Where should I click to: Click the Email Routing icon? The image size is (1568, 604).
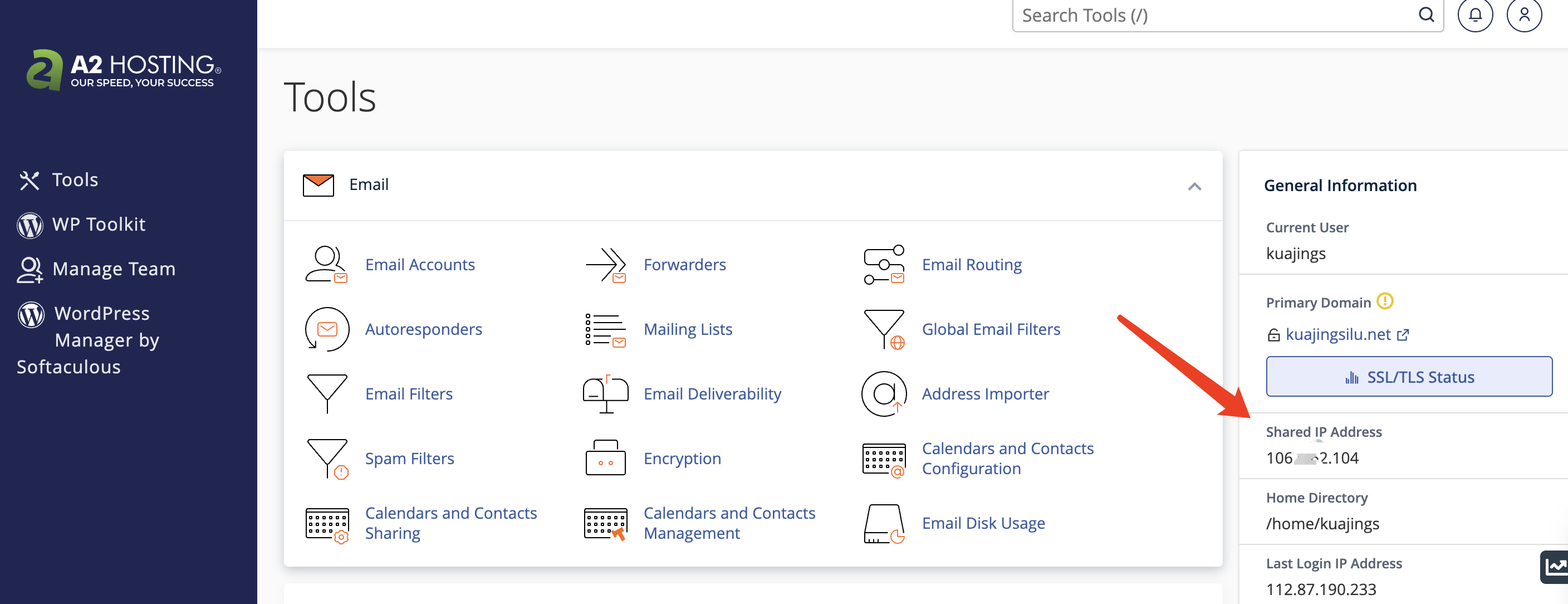[884, 264]
